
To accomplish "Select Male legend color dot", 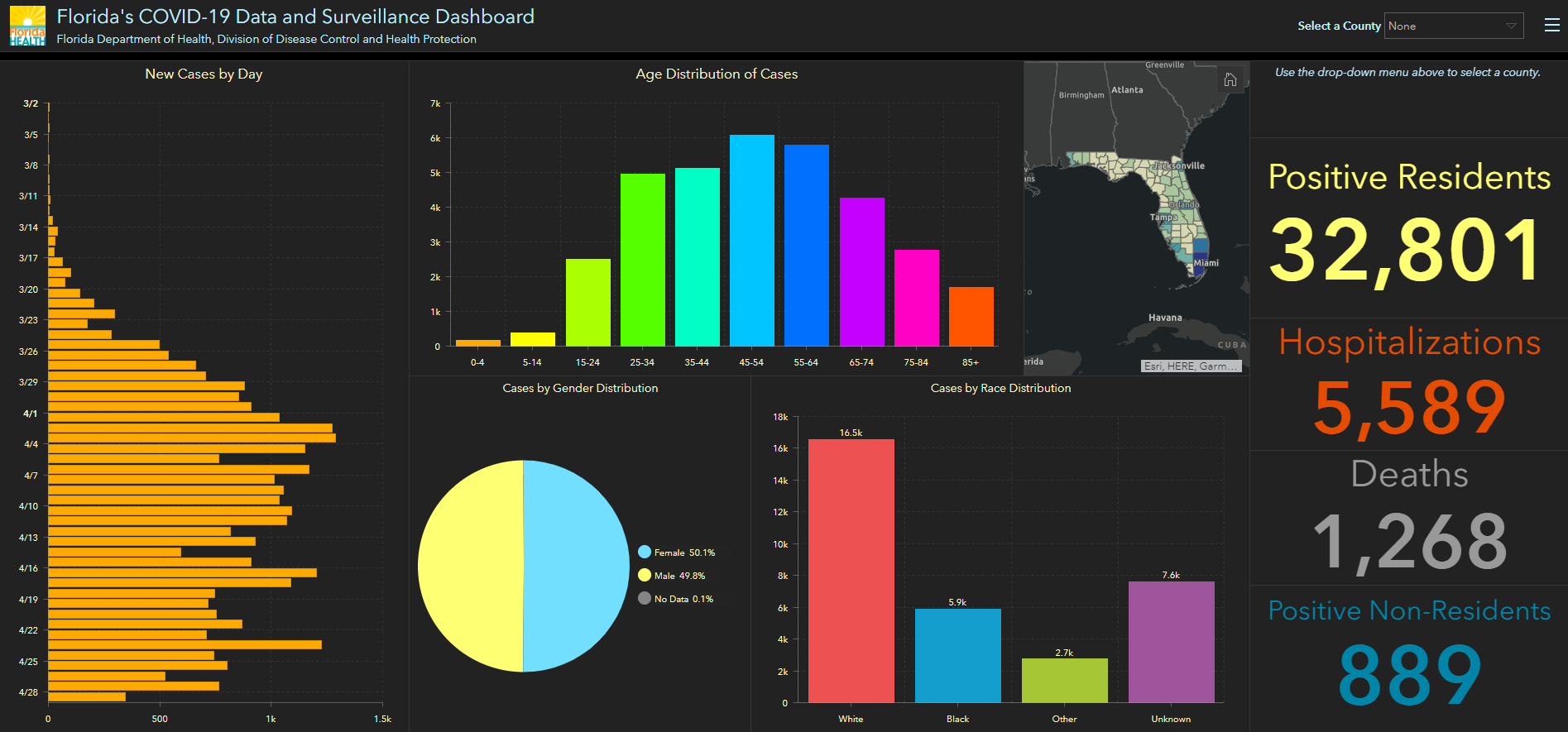I will point(645,575).
